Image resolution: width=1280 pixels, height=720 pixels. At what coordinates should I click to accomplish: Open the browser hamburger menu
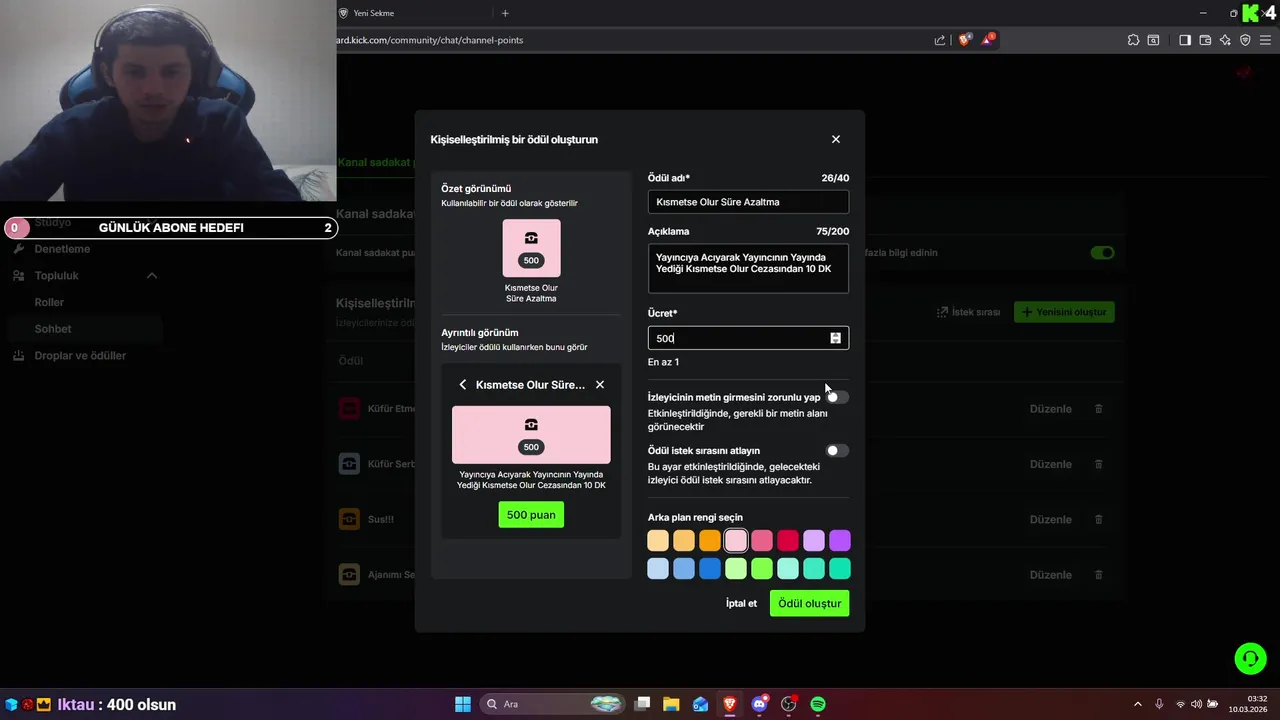pyautogui.click(x=1267, y=40)
